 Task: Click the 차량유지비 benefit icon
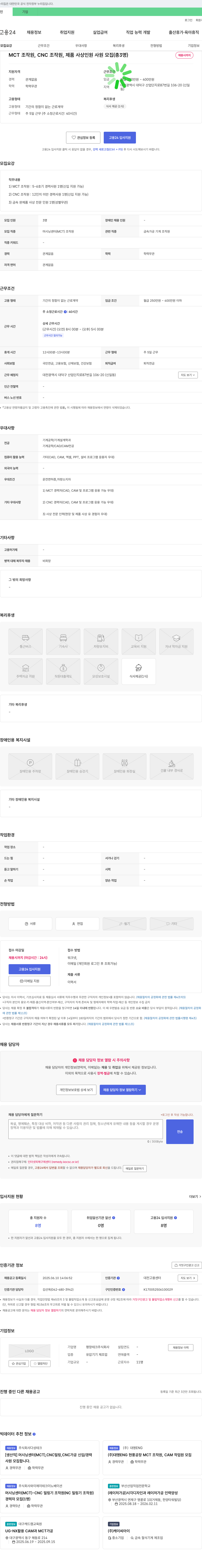[x=101, y=642]
